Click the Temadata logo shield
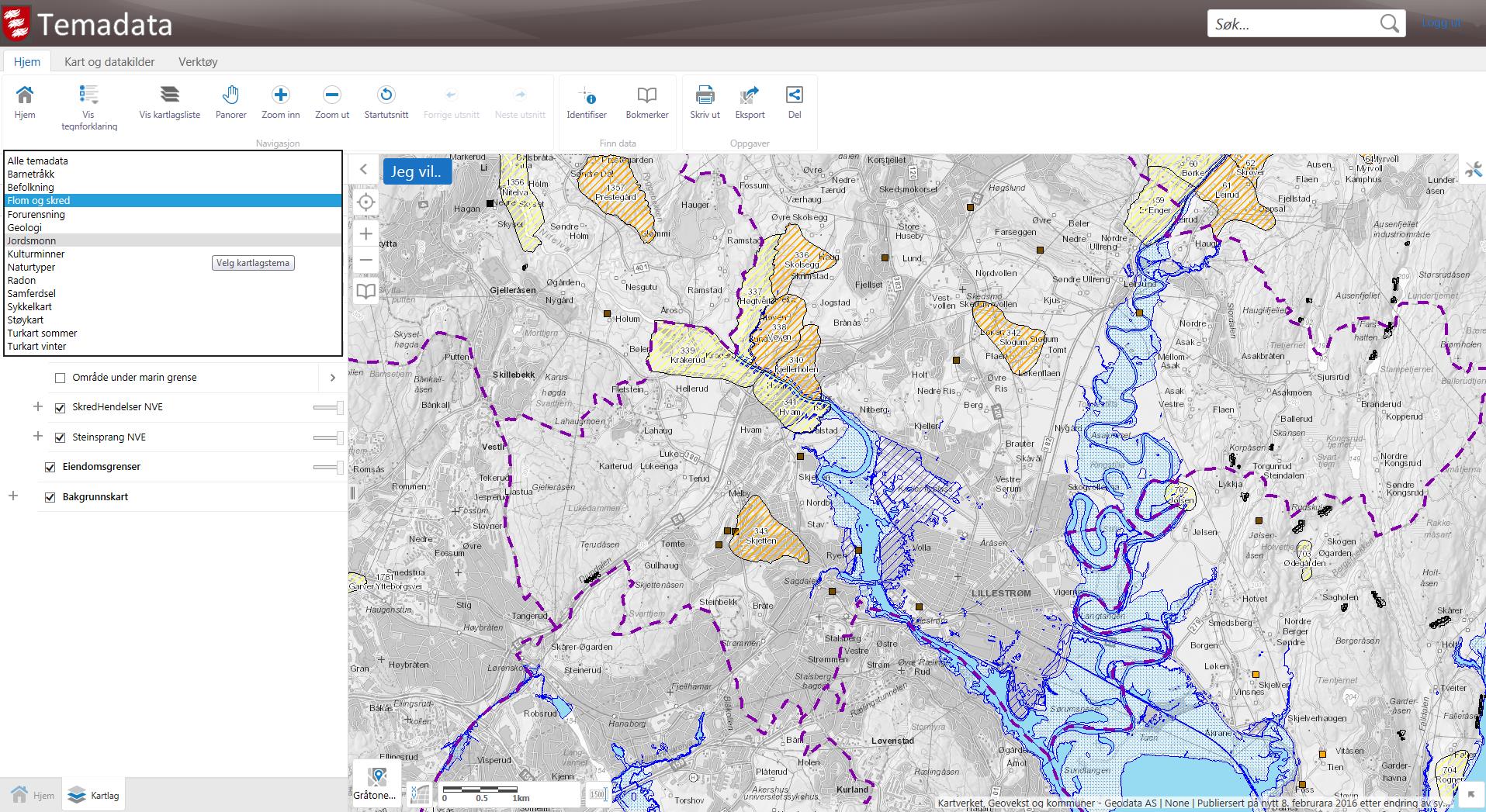The width and height of the screenshot is (1486, 812). click(x=16, y=23)
